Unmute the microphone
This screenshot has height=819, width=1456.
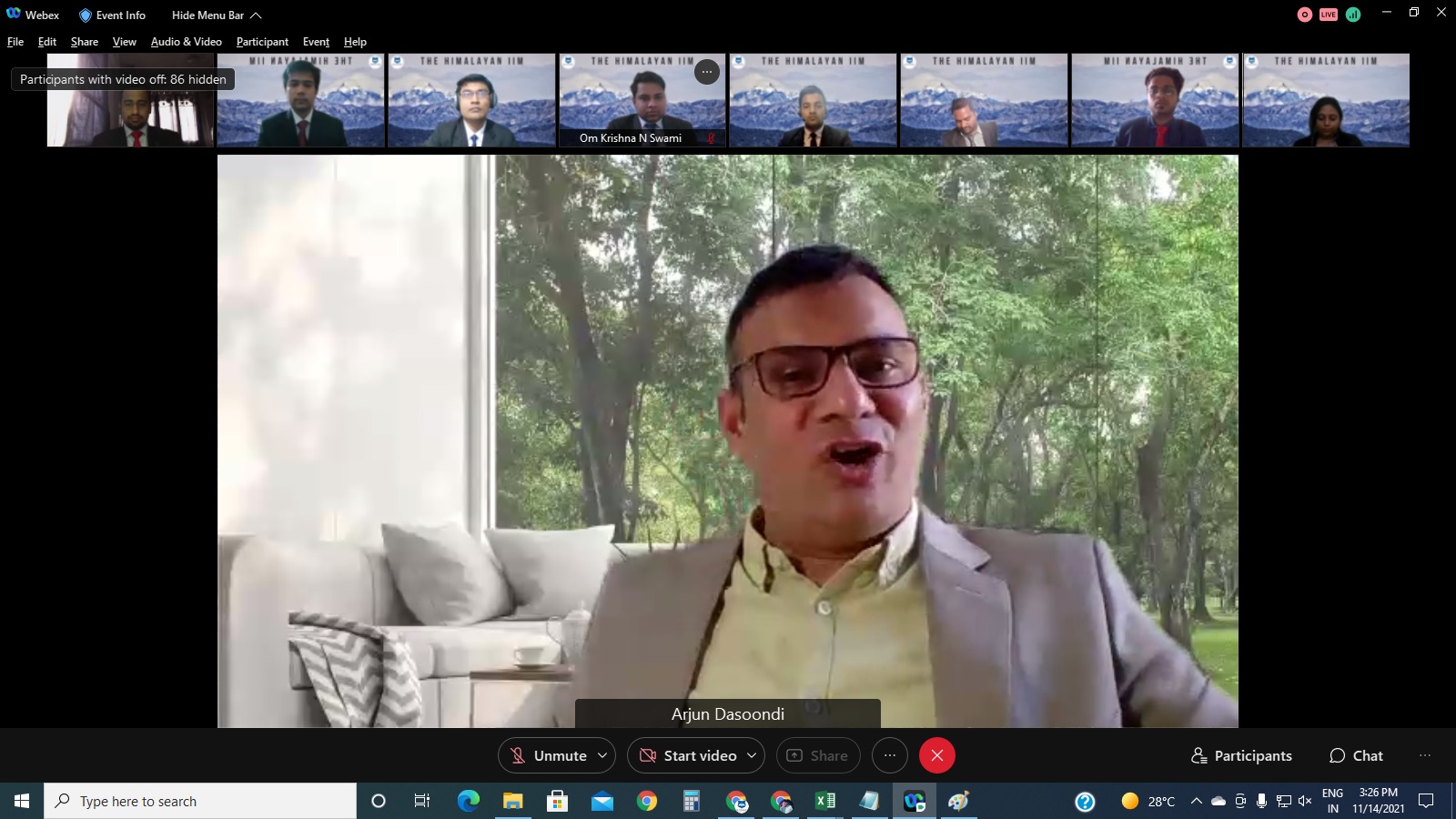point(549,755)
